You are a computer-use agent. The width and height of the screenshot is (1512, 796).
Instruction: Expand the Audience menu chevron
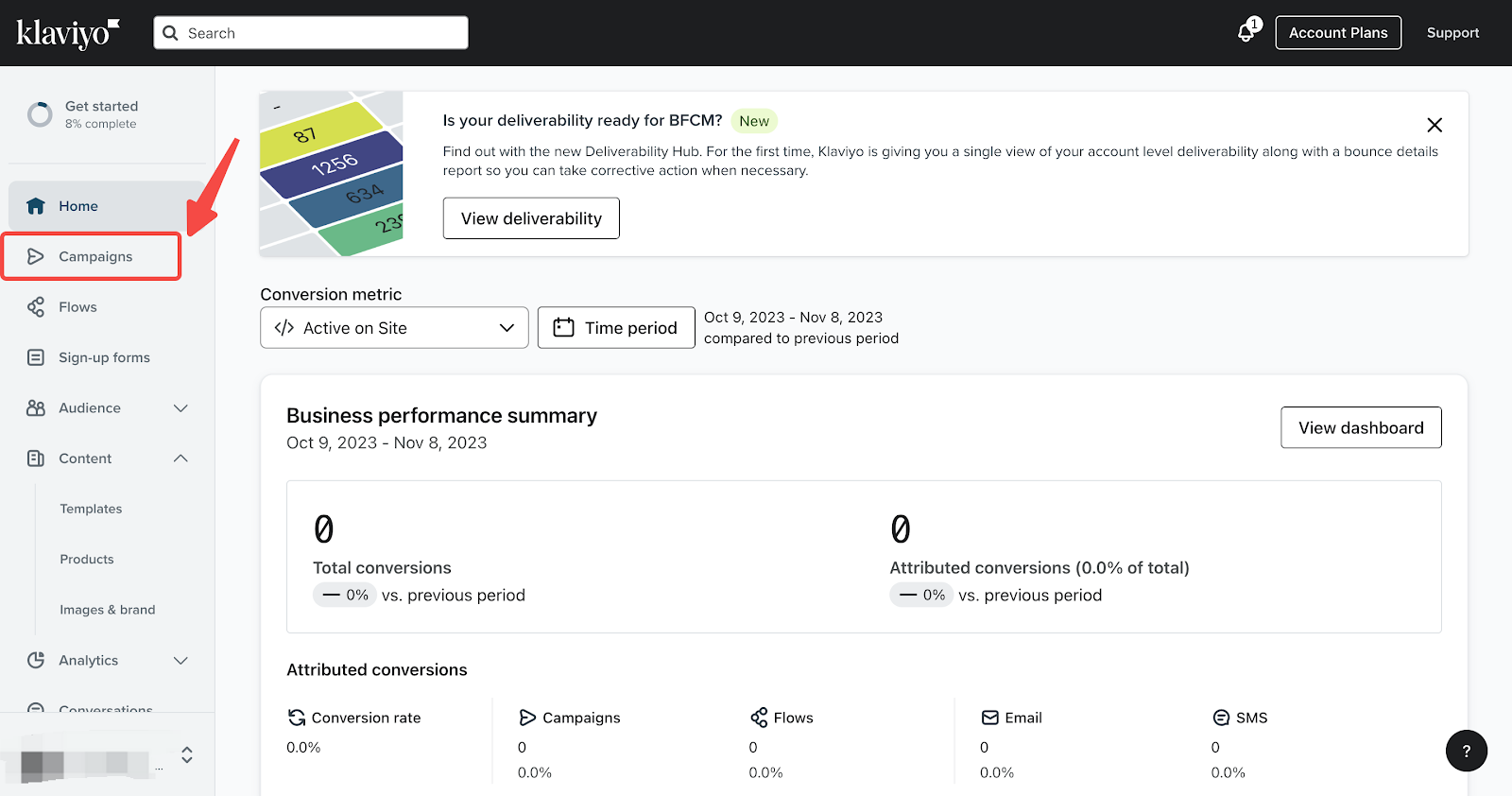(180, 408)
